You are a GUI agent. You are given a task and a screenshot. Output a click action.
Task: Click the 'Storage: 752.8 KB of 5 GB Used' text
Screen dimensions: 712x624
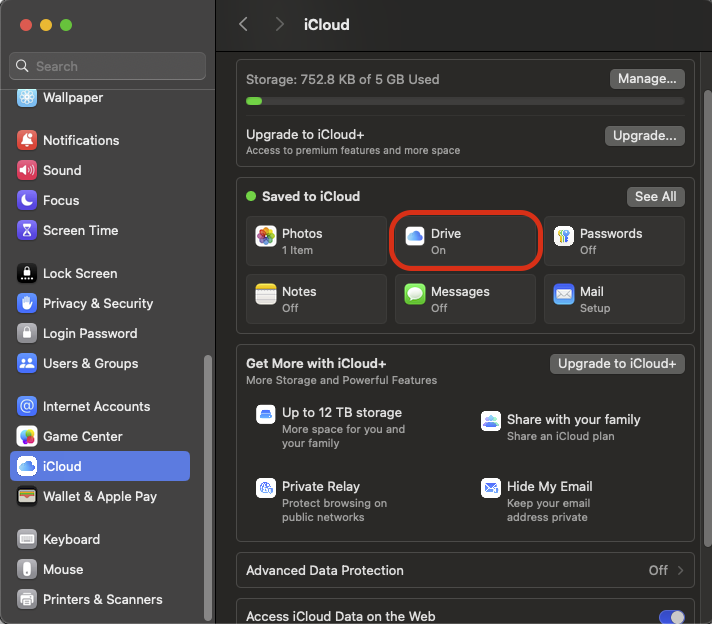[342, 79]
